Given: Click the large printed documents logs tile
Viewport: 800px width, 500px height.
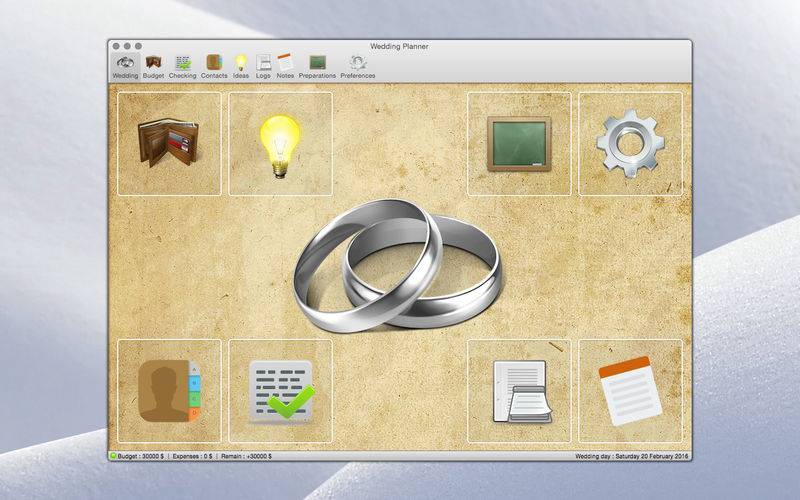Looking at the screenshot, I should [x=519, y=391].
